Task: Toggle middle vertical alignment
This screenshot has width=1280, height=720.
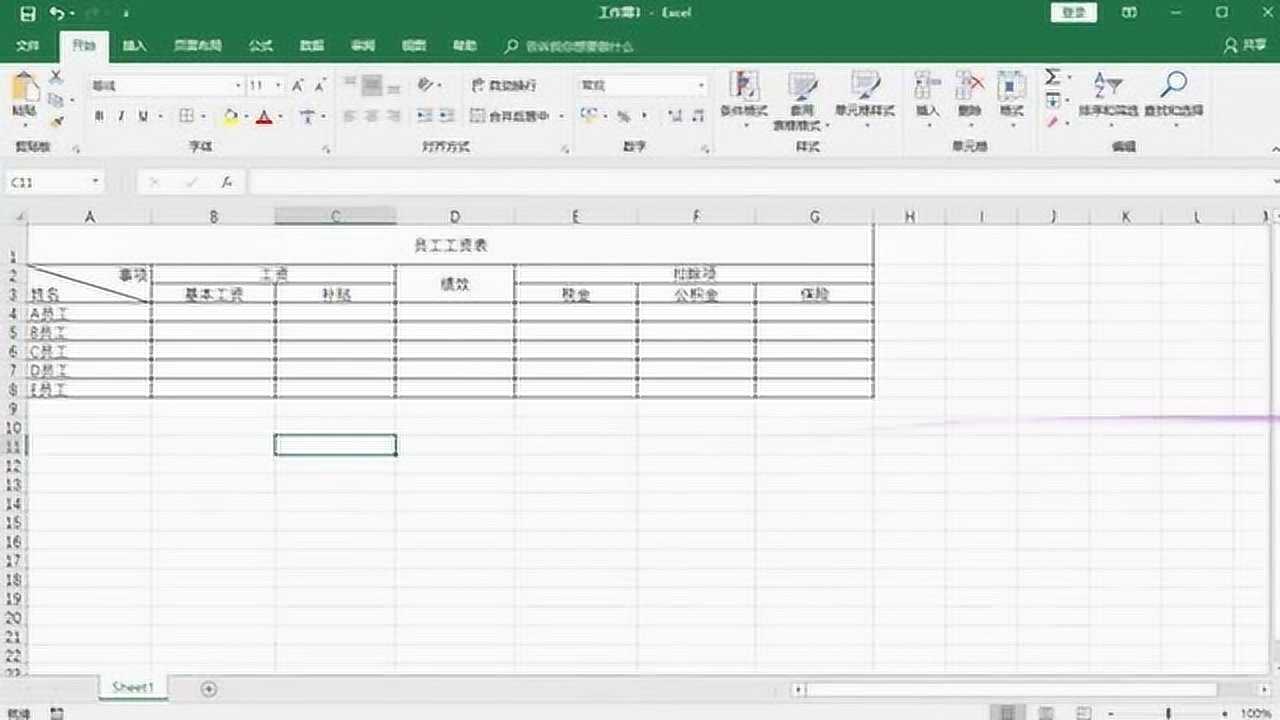Action: tap(372, 86)
